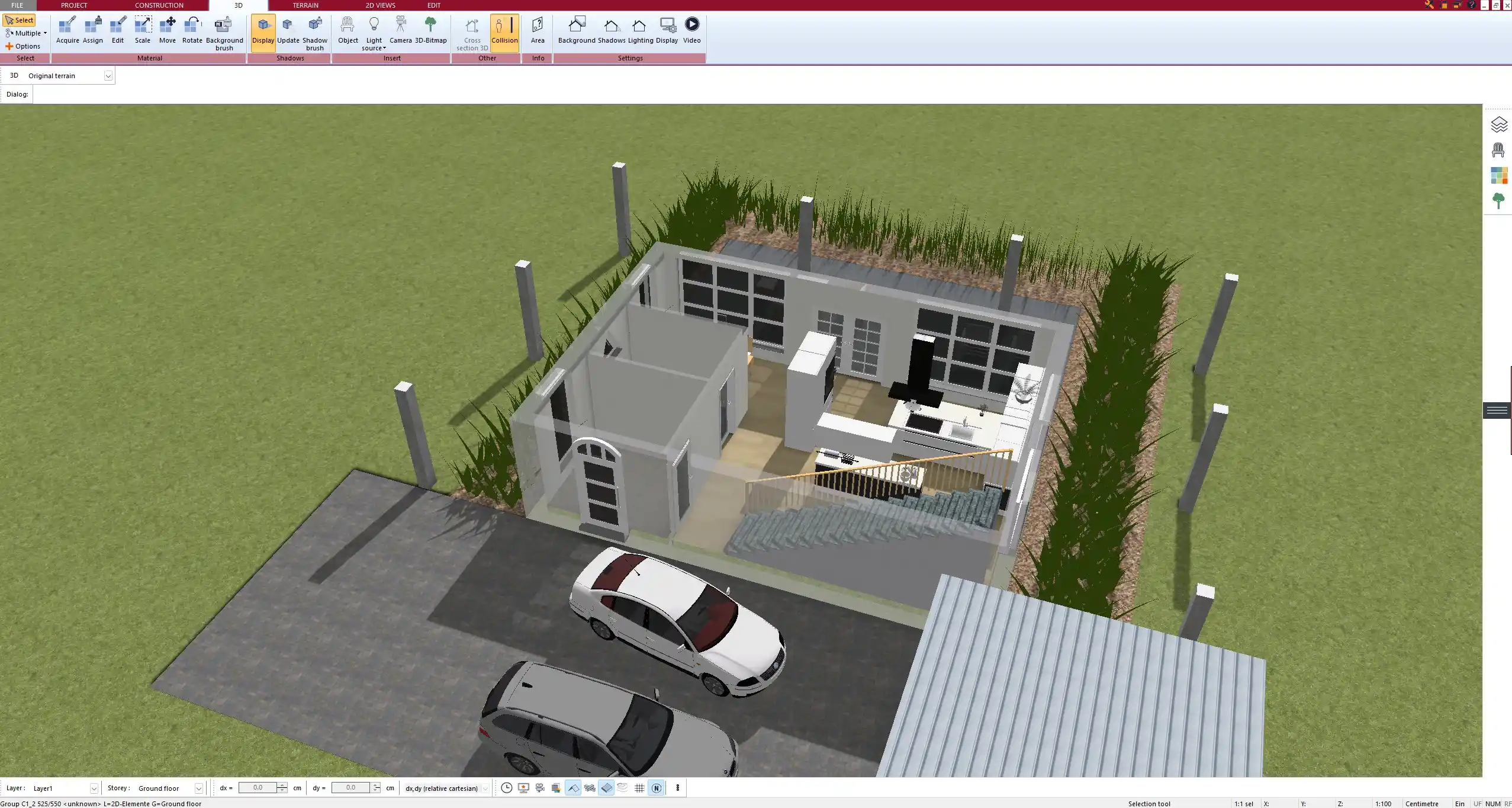Open the Storey Ground floor dropdown
The image size is (1512, 808).
point(198,788)
